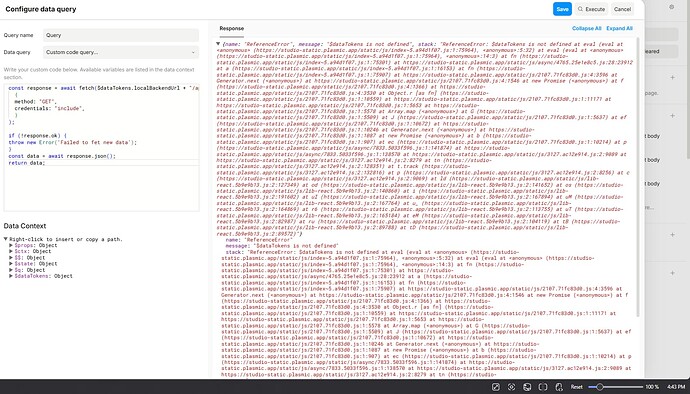Click the message: '$dataTokens is not defined' row
The image size is (690, 394).
coord(282,246)
